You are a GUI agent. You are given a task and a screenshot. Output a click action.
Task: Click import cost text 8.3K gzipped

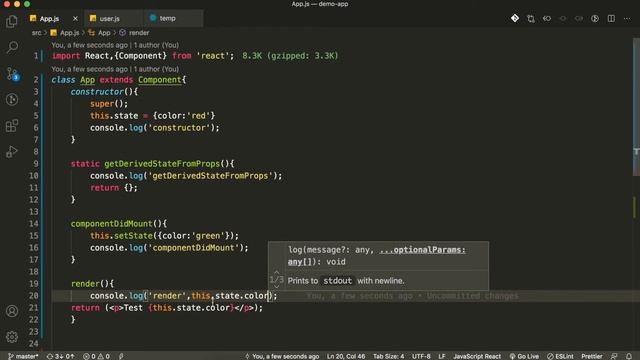(290, 56)
